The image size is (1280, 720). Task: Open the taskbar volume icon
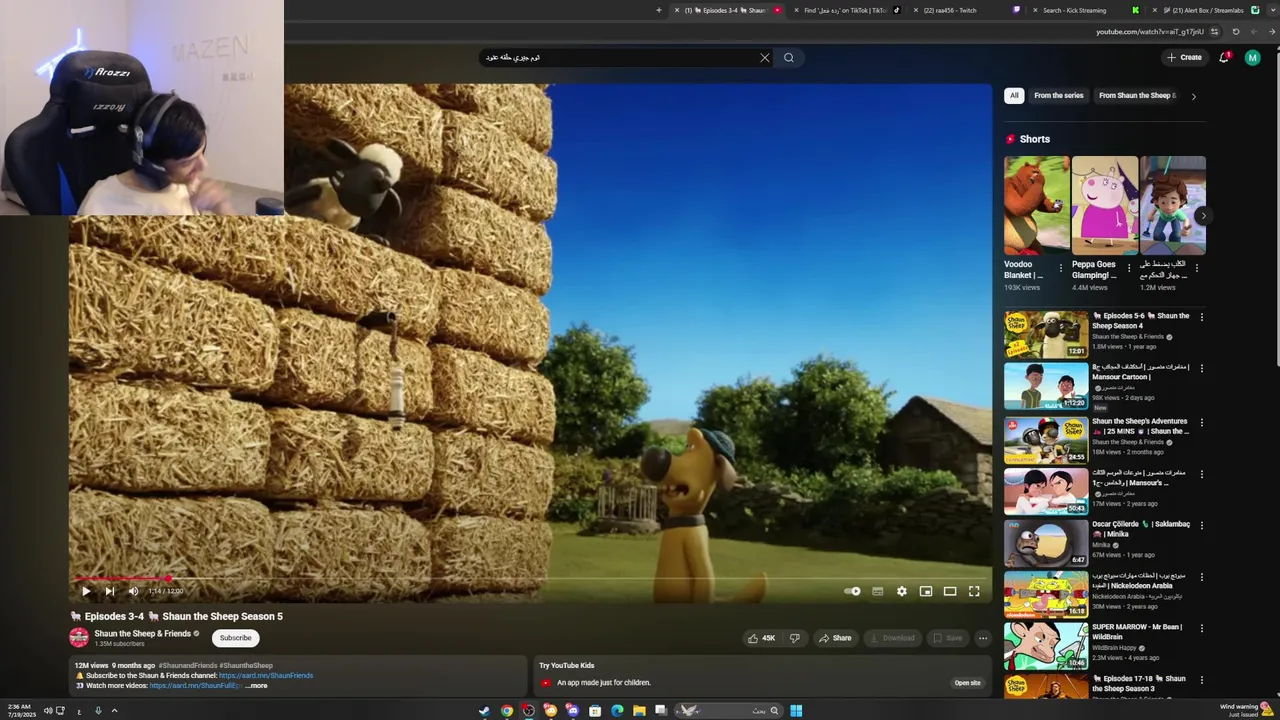[x=47, y=711]
